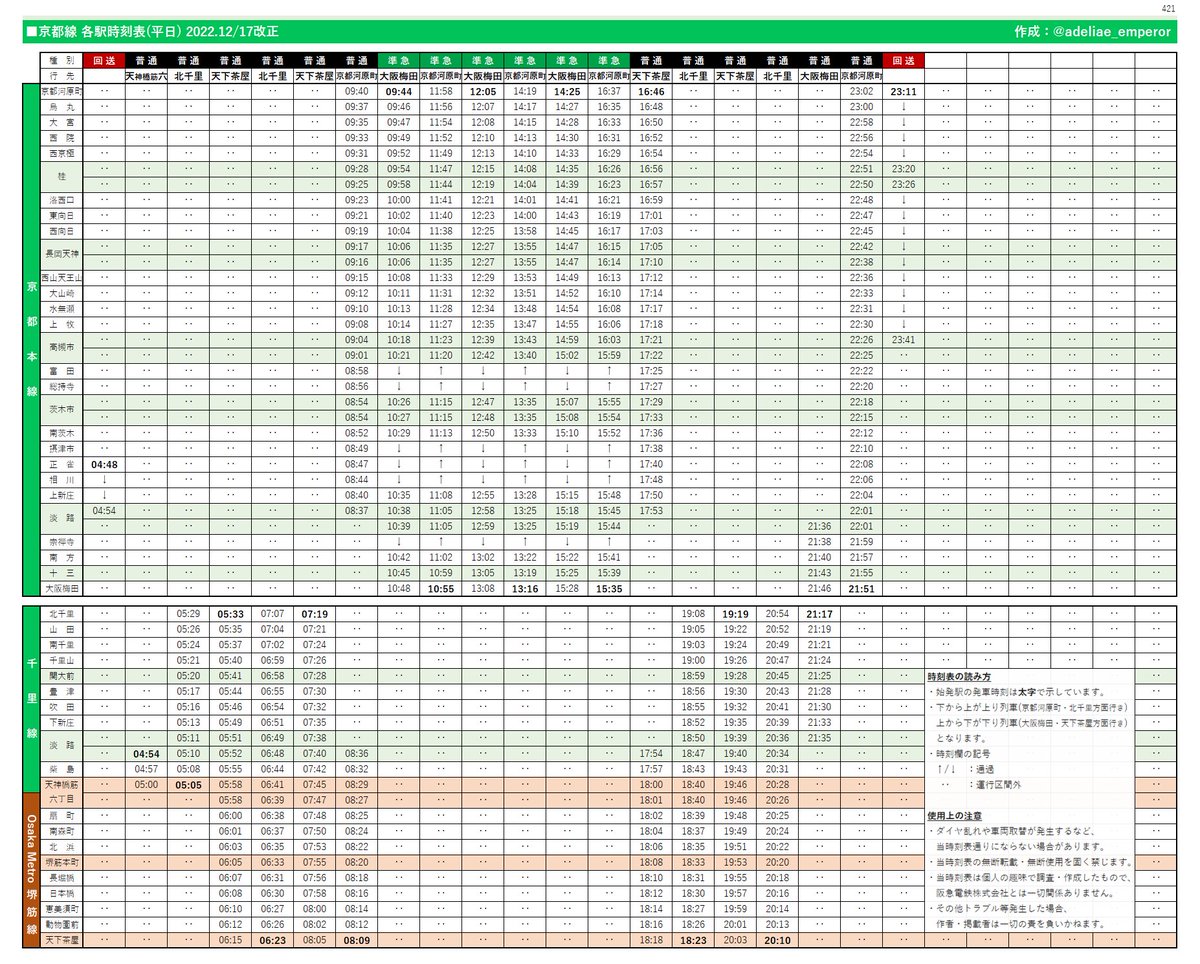Screen dimensions: 1200x964
Task: Select the 烏丸 station row label
Action: point(61,106)
